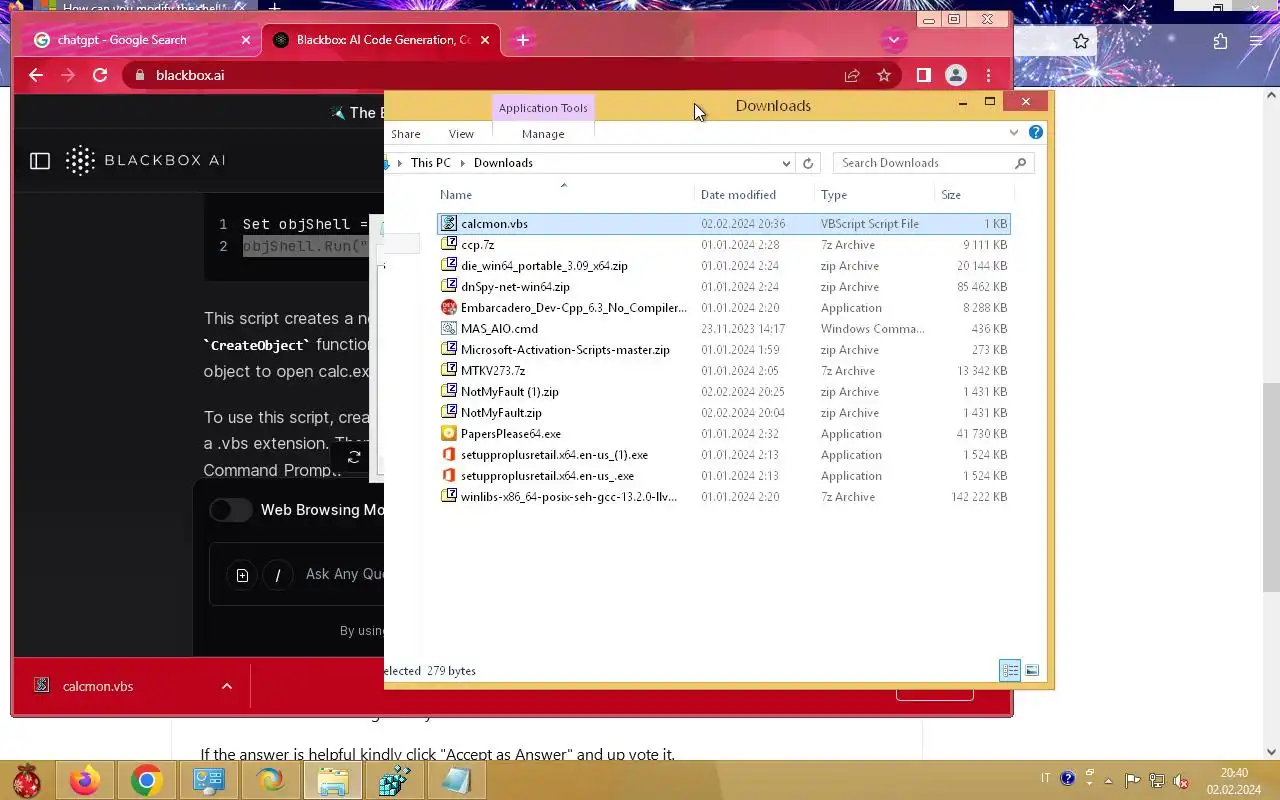Close the chatgpt Google Search tab

(x=246, y=40)
